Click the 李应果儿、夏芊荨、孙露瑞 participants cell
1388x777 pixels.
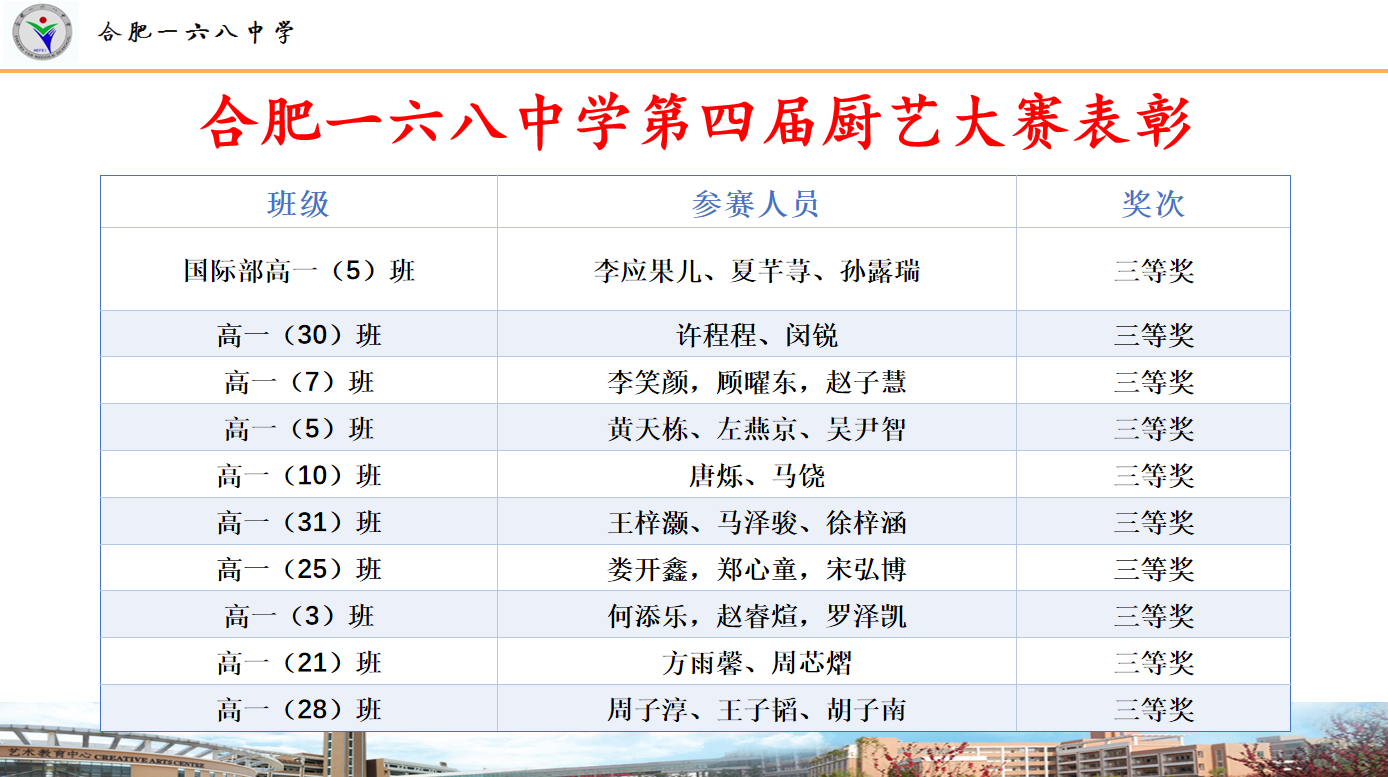(x=756, y=270)
